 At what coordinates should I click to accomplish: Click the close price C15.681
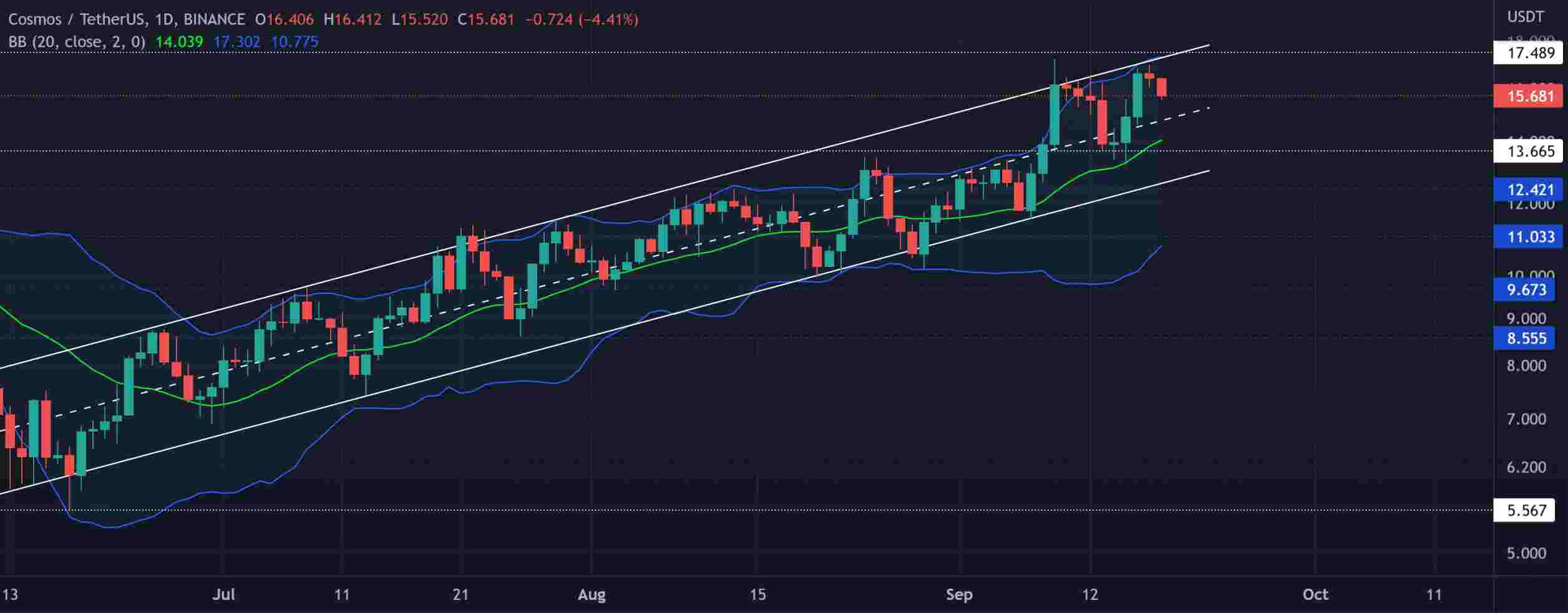(486, 19)
